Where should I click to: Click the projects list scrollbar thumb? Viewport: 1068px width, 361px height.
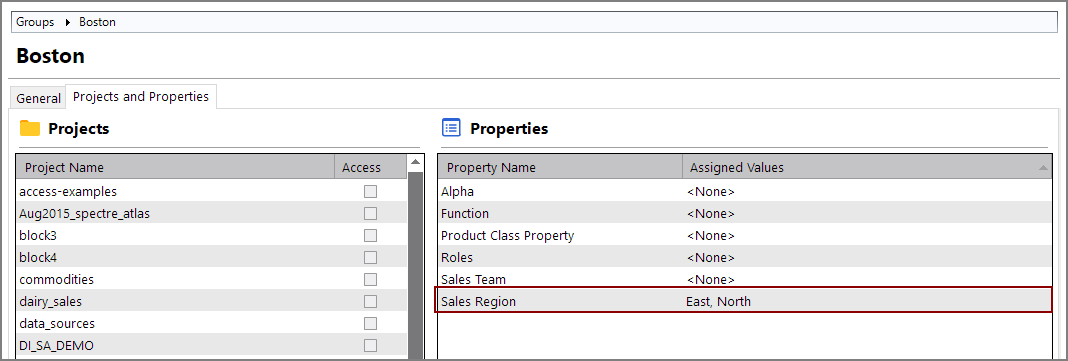tap(415, 266)
